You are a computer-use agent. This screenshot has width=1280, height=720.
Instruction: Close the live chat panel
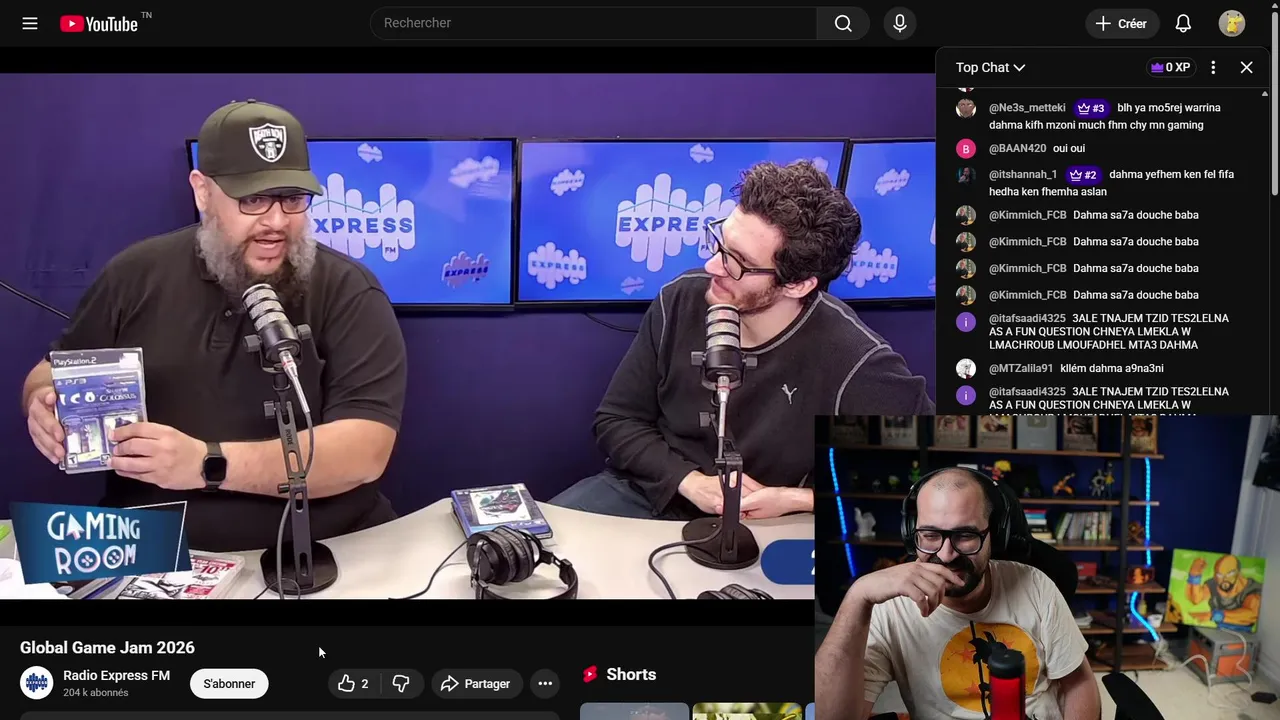pos(1246,67)
